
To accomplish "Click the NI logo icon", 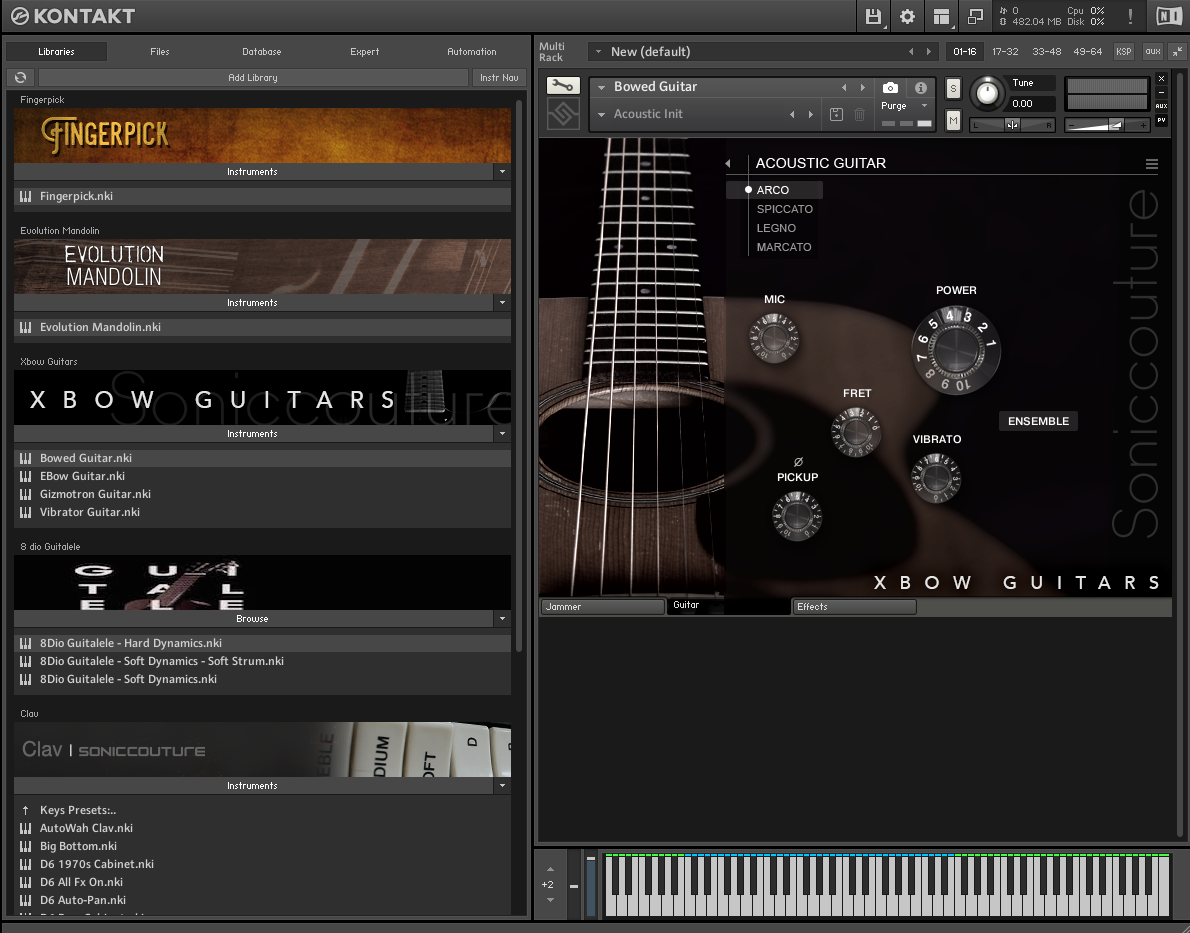I will (x=1169, y=16).
